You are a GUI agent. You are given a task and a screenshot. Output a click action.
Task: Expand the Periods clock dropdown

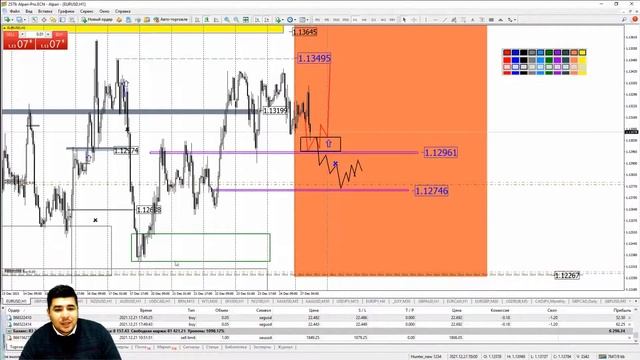[x=296, y=20]
